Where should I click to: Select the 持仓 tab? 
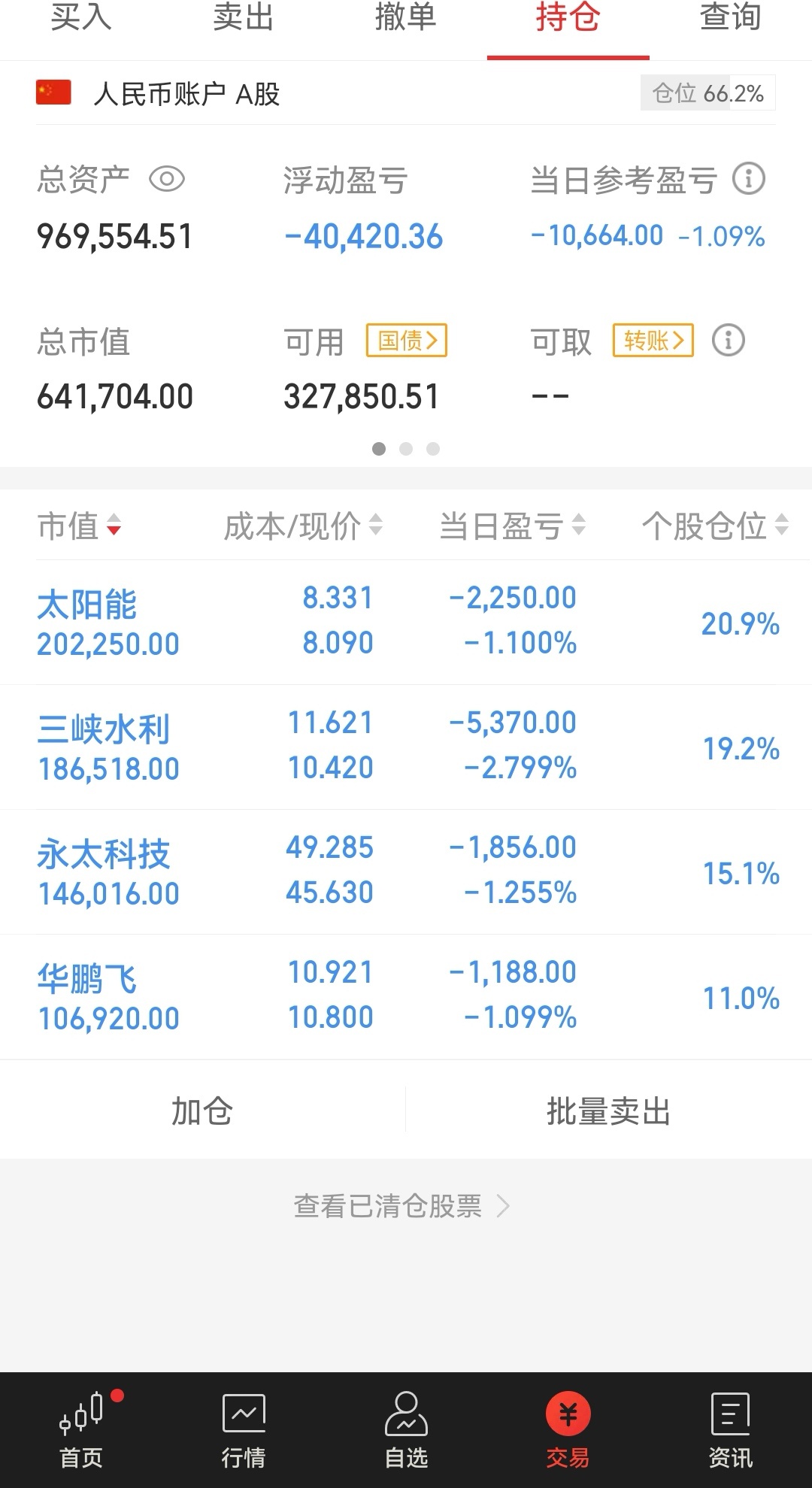[568, 18]
